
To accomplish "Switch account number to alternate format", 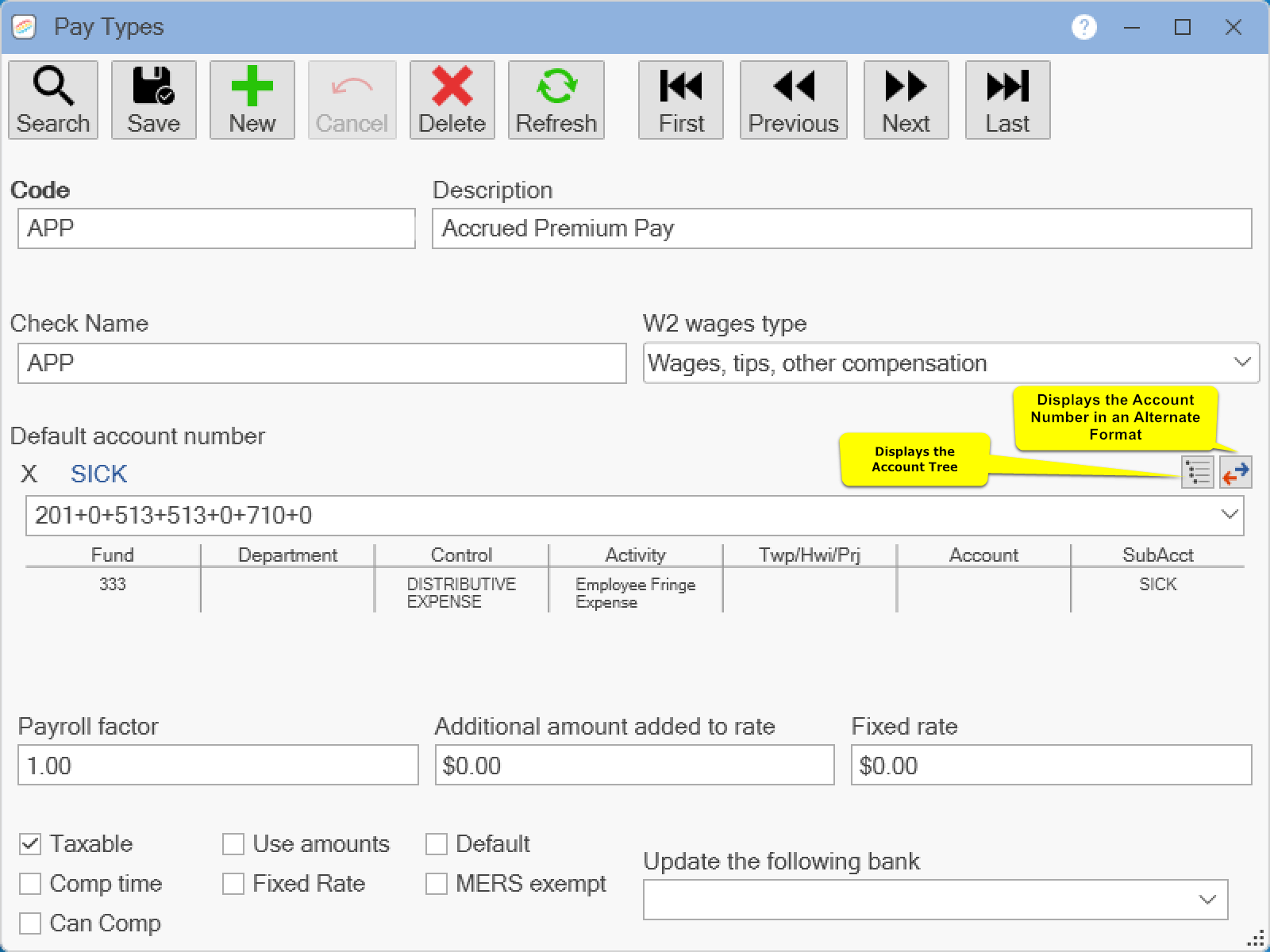I will (x=1236, y=473).
